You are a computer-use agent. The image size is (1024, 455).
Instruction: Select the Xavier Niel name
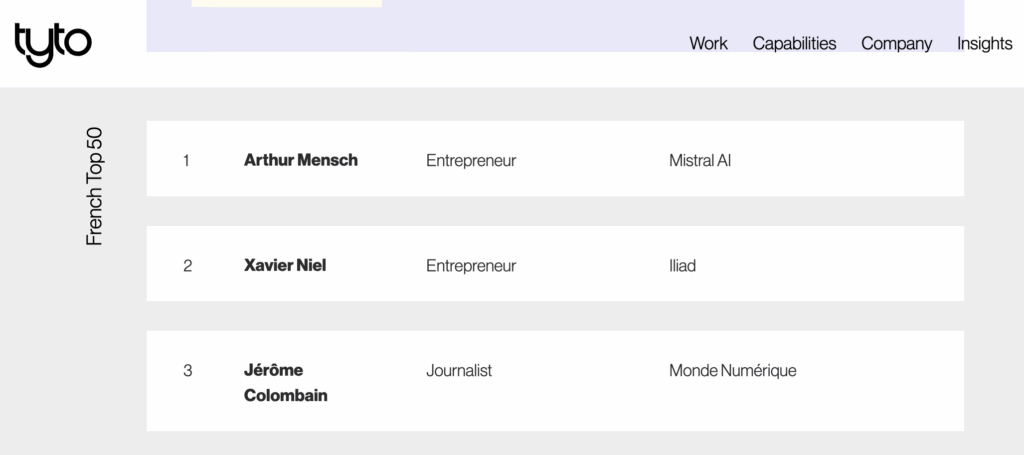(x=285, y=265)
